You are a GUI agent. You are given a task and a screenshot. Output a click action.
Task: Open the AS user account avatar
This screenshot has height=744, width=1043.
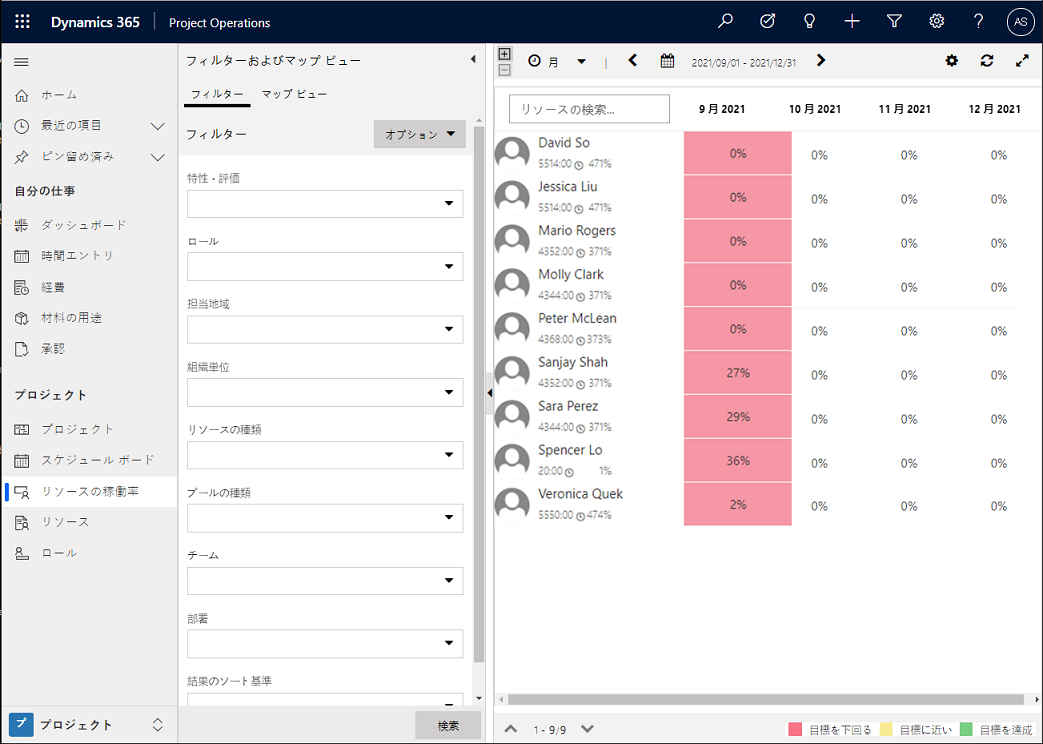pyautogui.click(x=1020, y=22)
